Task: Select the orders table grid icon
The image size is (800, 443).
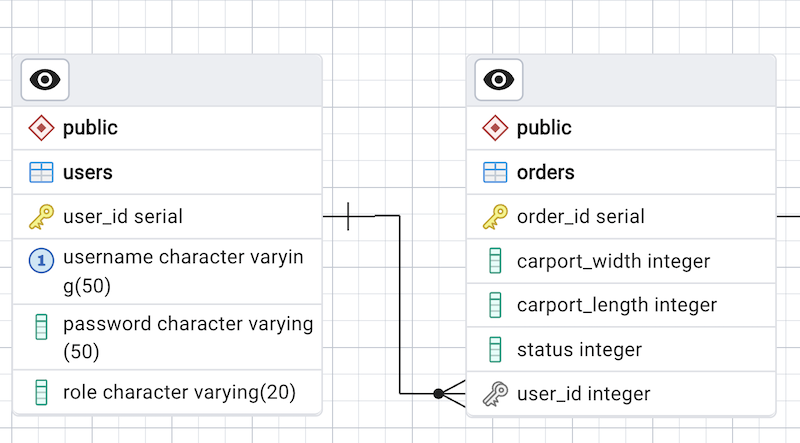Action: (x=495, y=172)
